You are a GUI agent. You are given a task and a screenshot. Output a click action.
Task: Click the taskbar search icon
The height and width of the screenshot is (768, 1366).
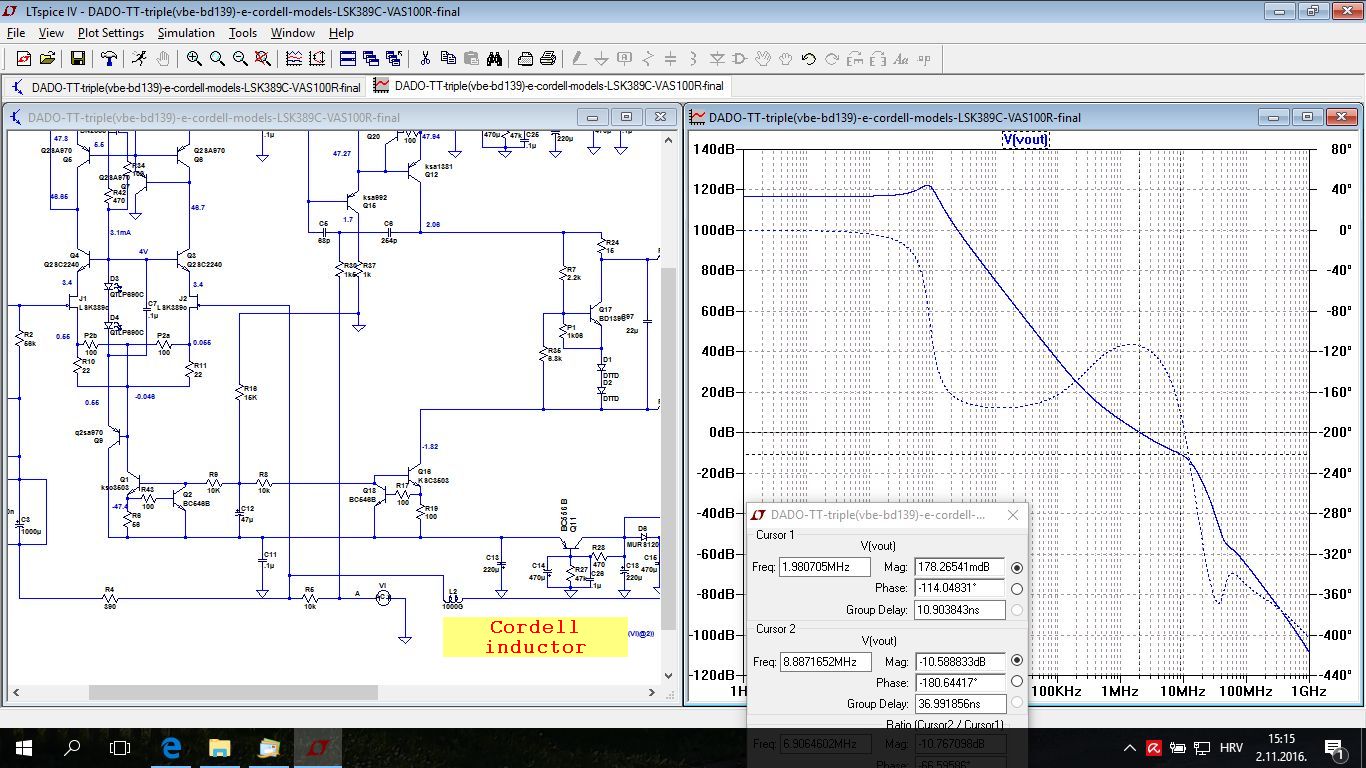tap(72, 748)
